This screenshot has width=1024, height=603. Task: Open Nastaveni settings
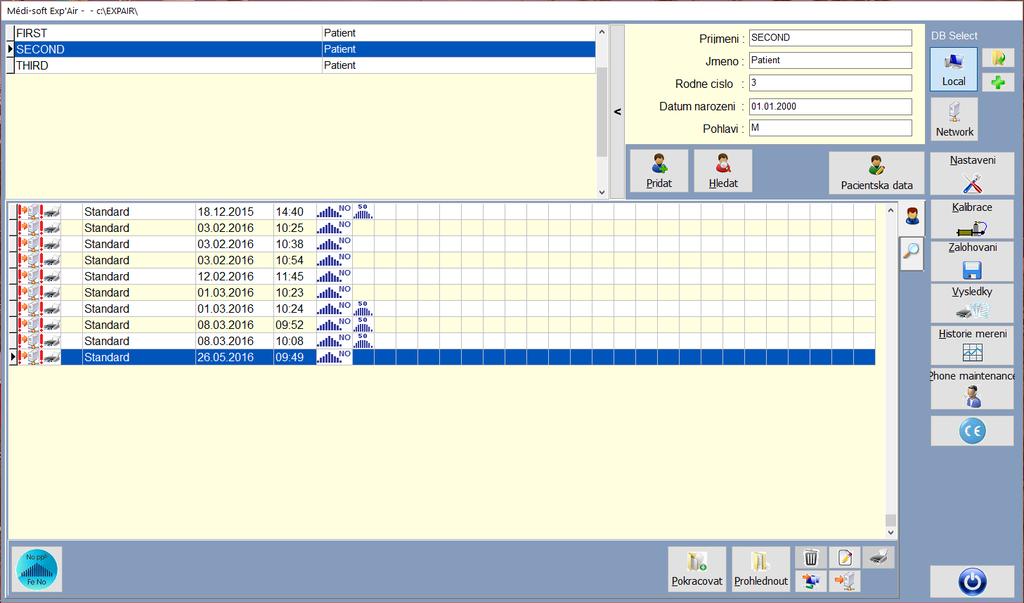972,174
